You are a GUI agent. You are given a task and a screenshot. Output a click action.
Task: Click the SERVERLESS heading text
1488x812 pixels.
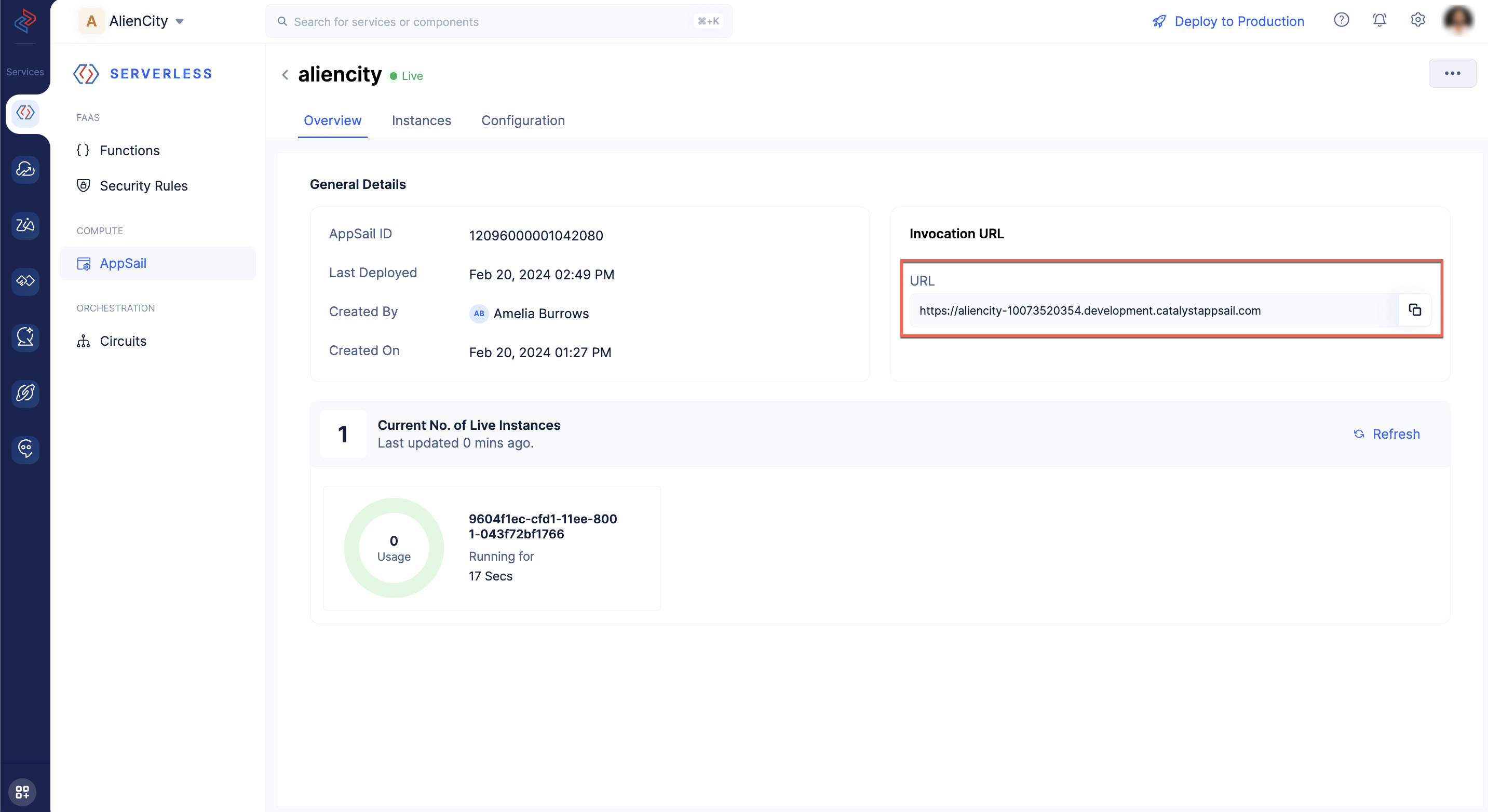coord(161,74)
